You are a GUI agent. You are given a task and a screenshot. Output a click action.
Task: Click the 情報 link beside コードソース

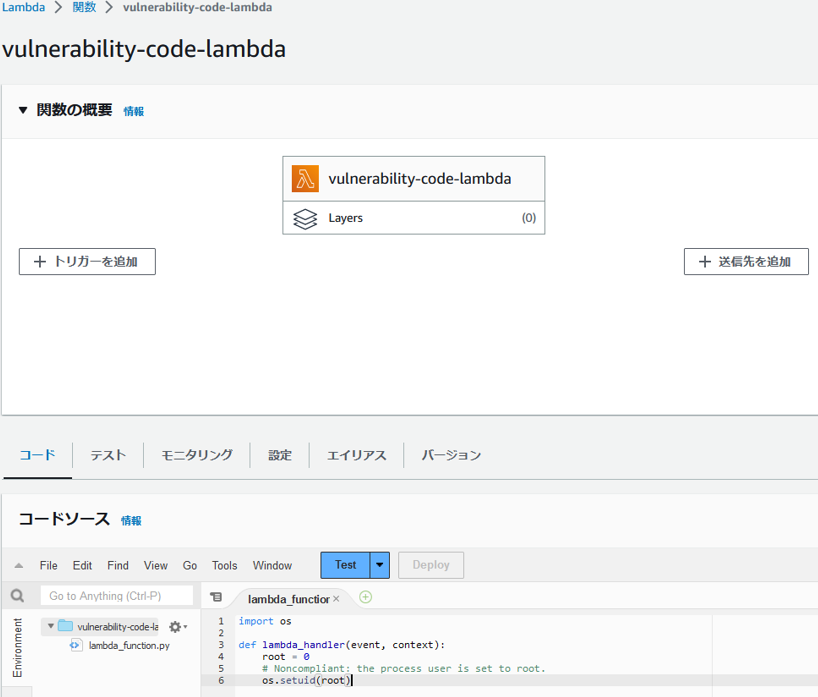coord(131,521)
